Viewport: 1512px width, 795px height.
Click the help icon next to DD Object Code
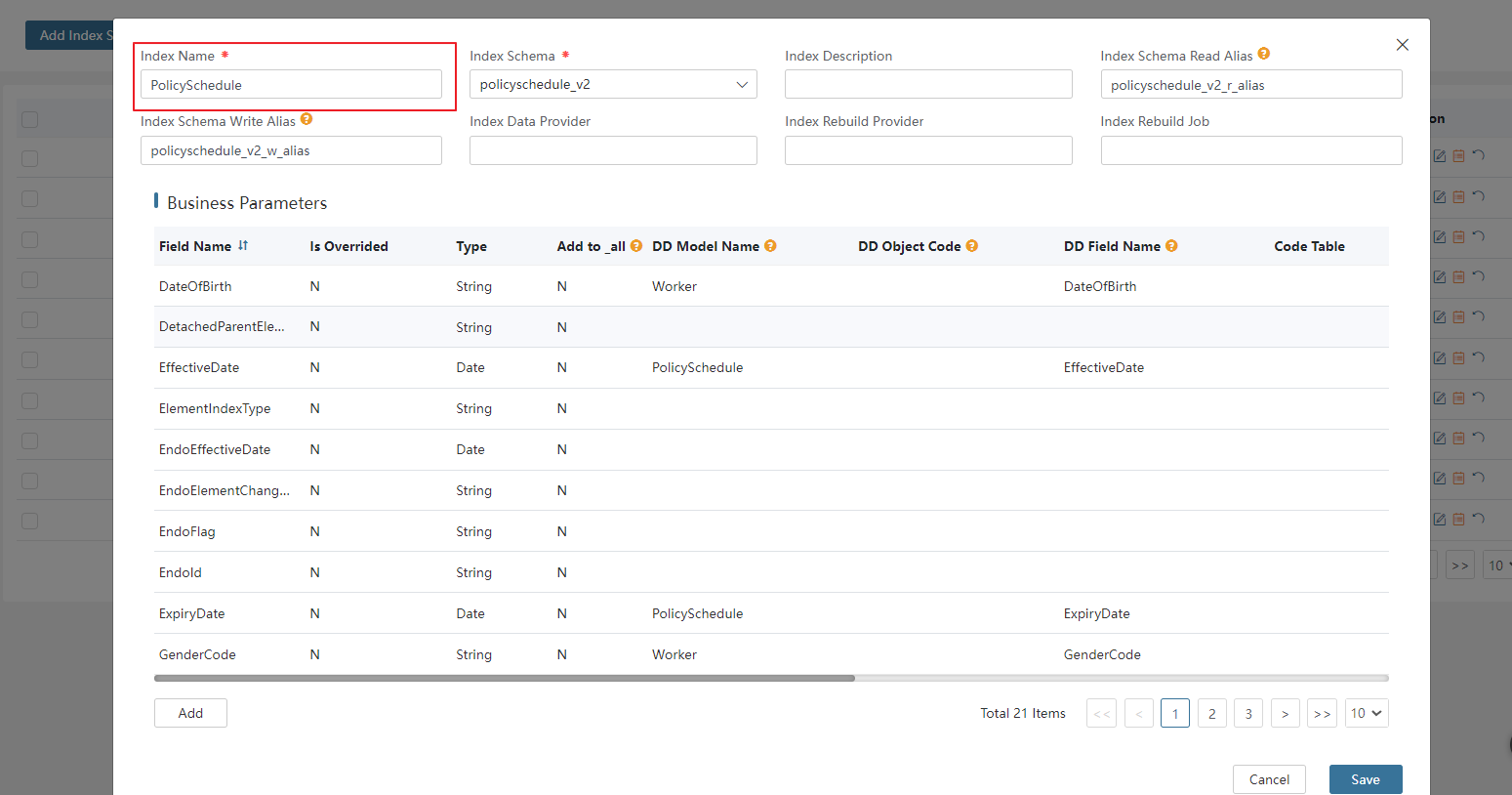(x=972, y=246)
